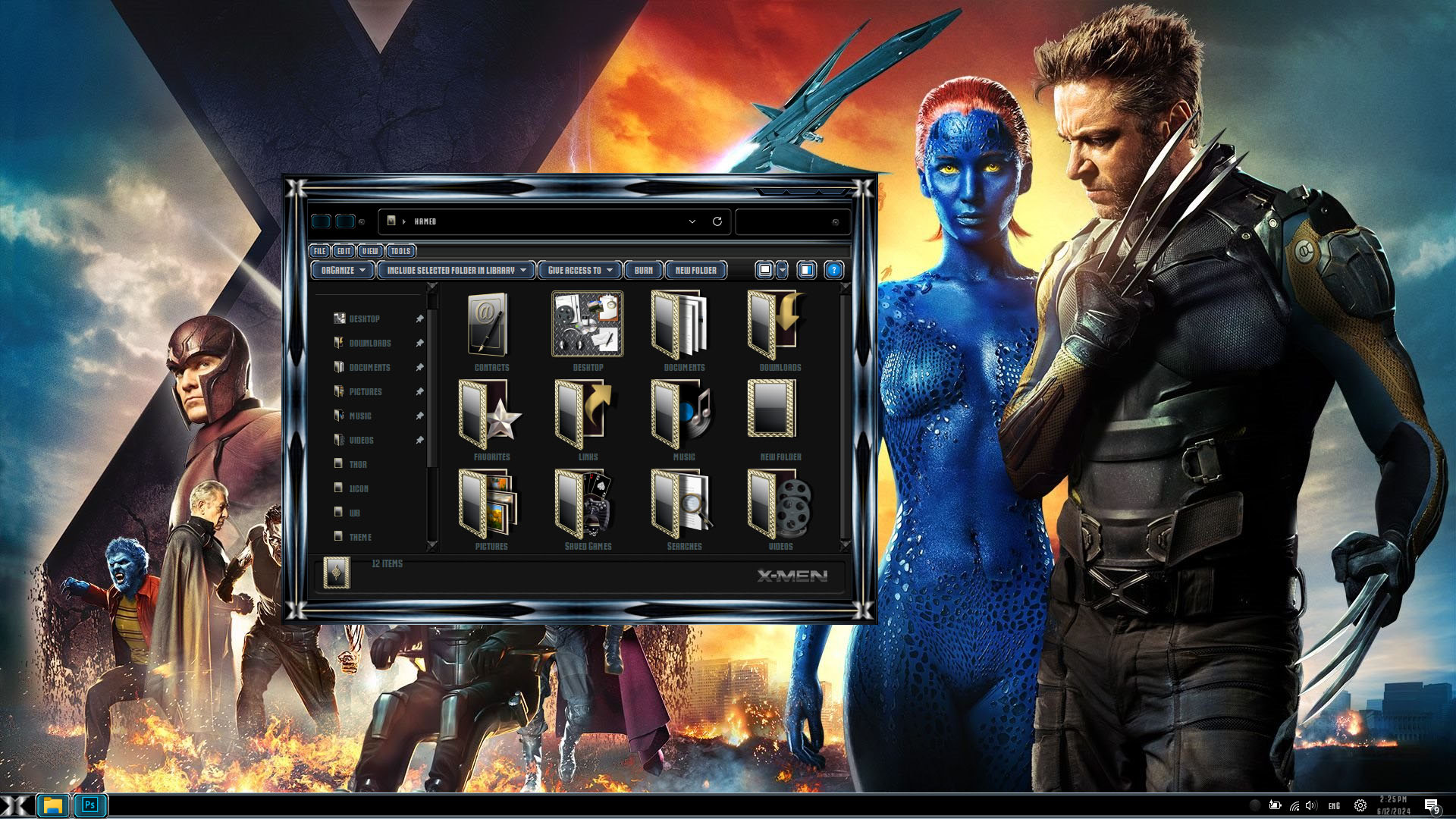Select Pictures in the navigation pane
The height and width of the screenshot is (819, 1456).
click(x=365, y=392)
